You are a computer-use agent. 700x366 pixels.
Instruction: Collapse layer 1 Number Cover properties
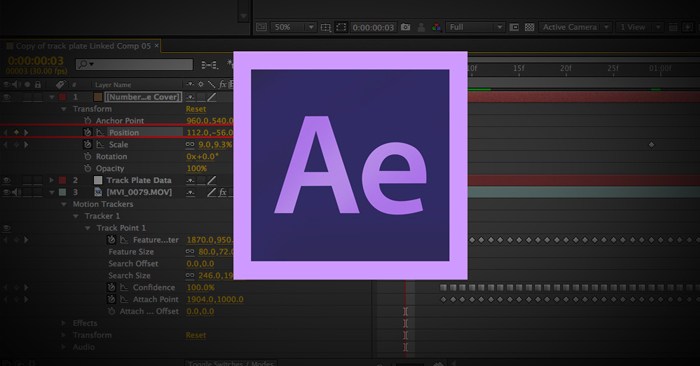[x=52, y=97]
